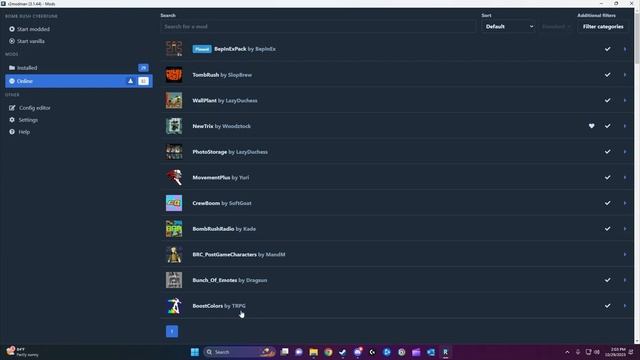Image resolution: width=640 pixels, height=360 pixels.
Task: Click the installed checkmark for BepInExPack
Action: (x=607, y=49)
